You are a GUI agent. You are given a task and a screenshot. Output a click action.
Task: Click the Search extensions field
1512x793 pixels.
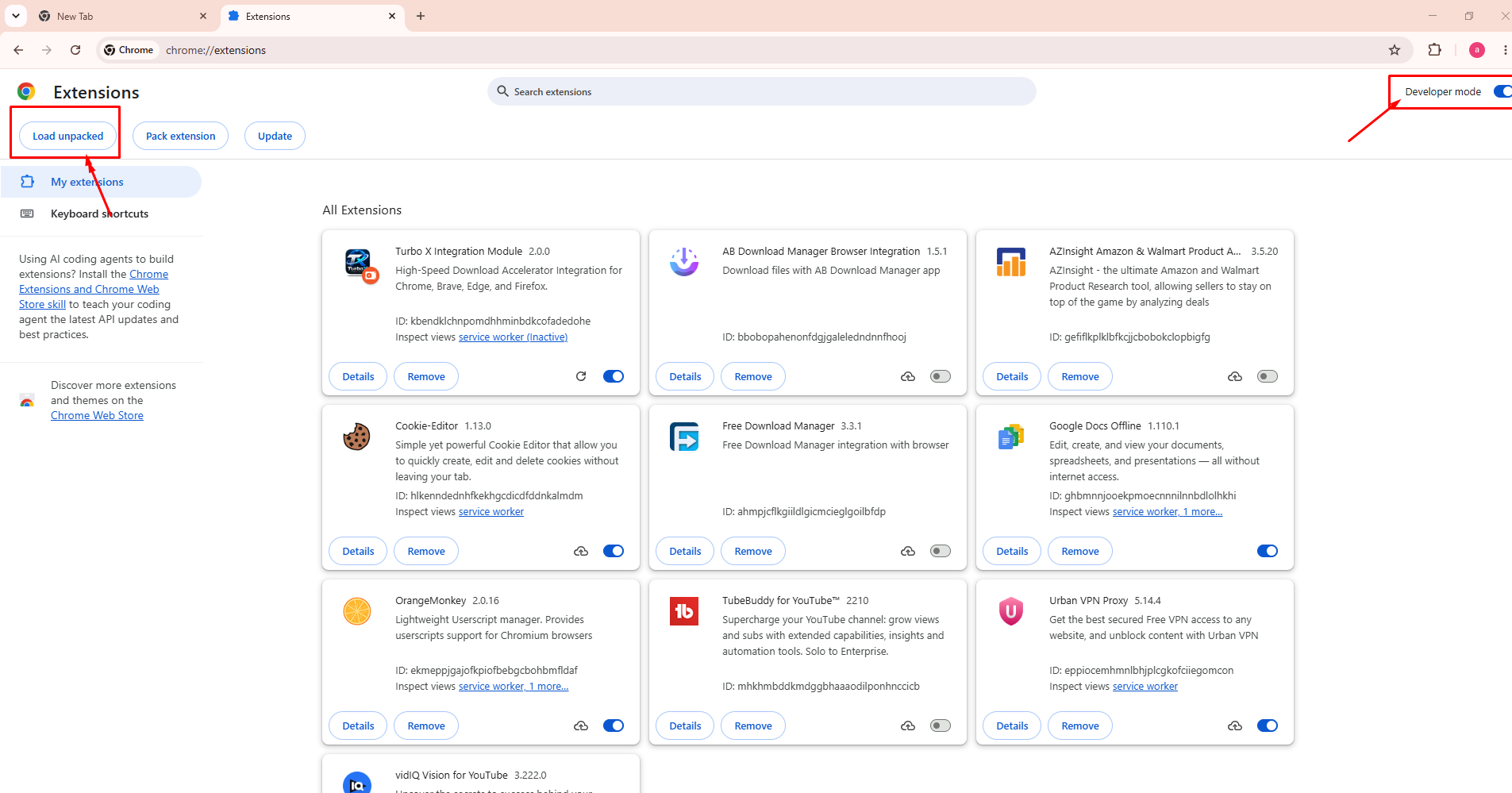point(762,91)
